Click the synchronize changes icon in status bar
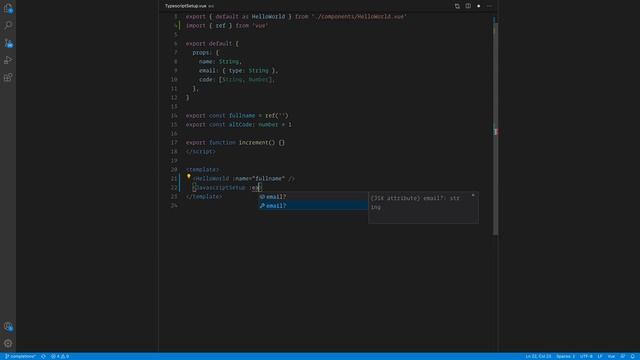The image size is (640, 360). [x=43, y=356]
